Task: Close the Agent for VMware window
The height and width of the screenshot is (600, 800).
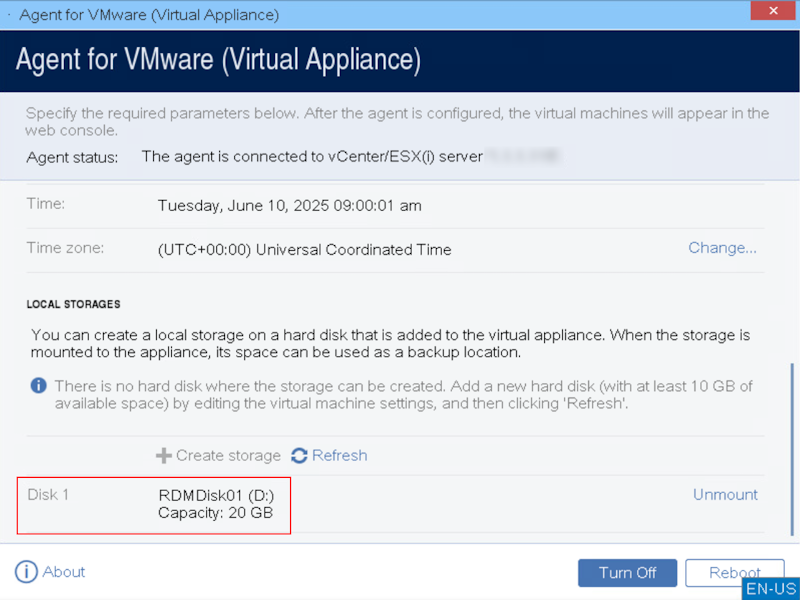Action: click(x=772, y=10)
